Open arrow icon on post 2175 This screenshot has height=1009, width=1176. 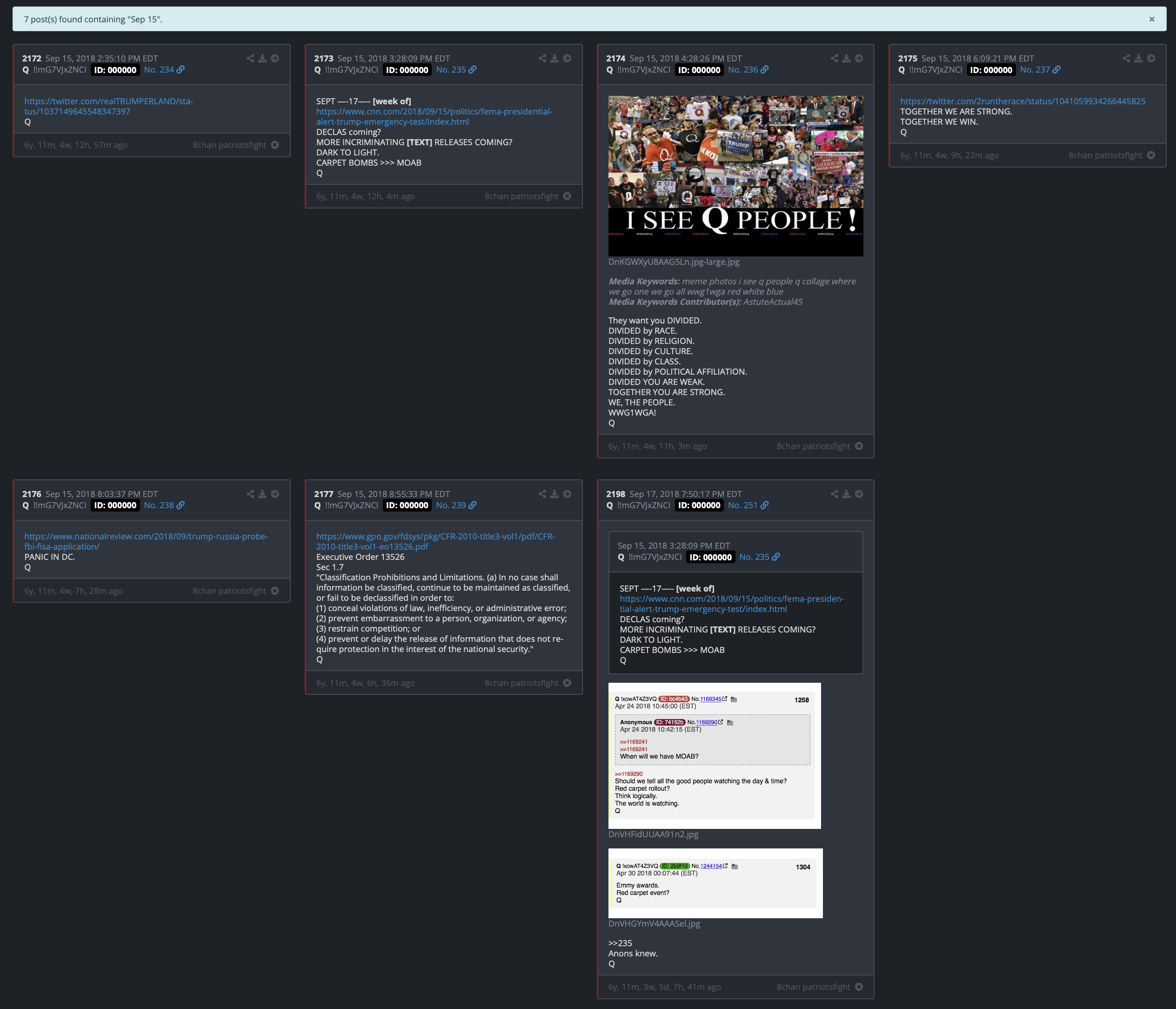[x=1151, y=59]
